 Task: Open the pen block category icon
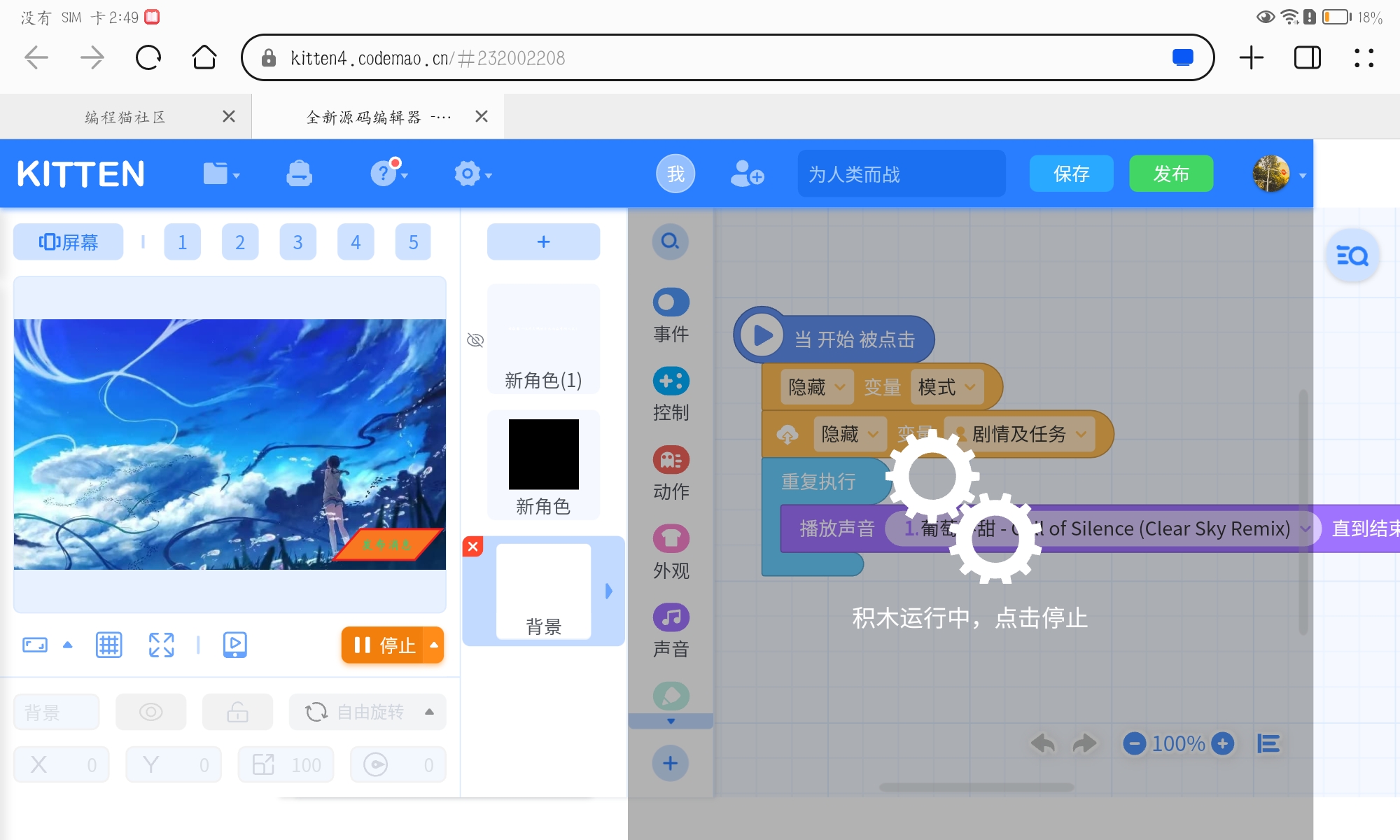click(x=671, y=696)
